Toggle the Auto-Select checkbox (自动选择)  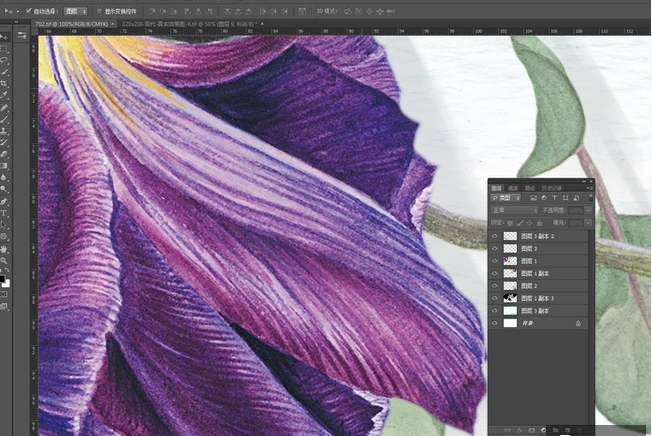[29, 10]
